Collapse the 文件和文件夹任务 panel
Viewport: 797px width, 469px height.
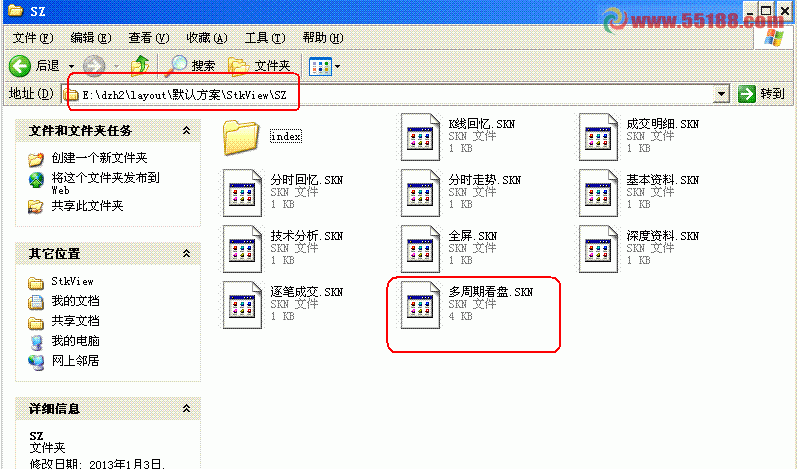187,131
